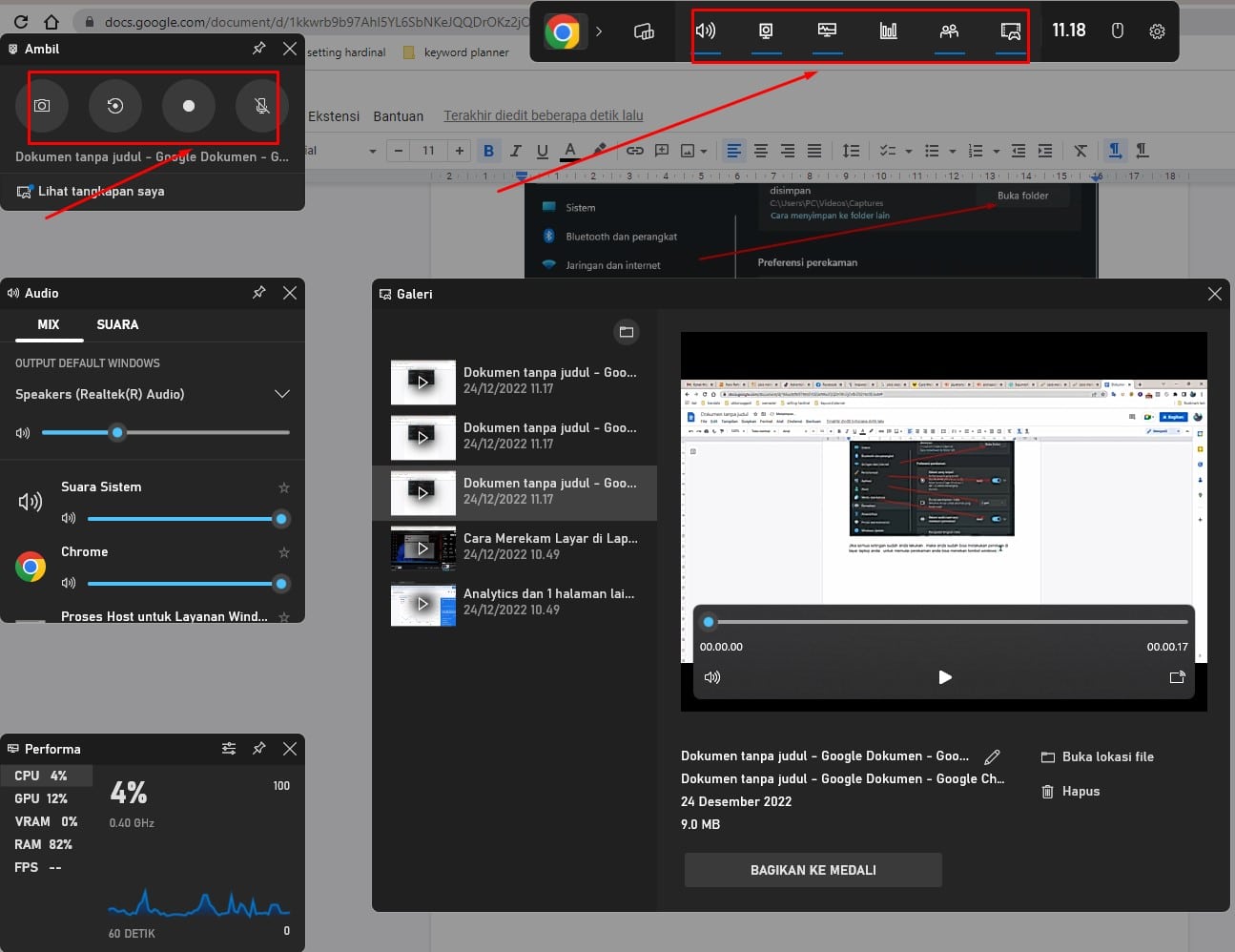The height and width of the screenshot is (952, 1235).
Task: Select Cara Merekam Layar di Lap recording
Action: pos(515,548)
